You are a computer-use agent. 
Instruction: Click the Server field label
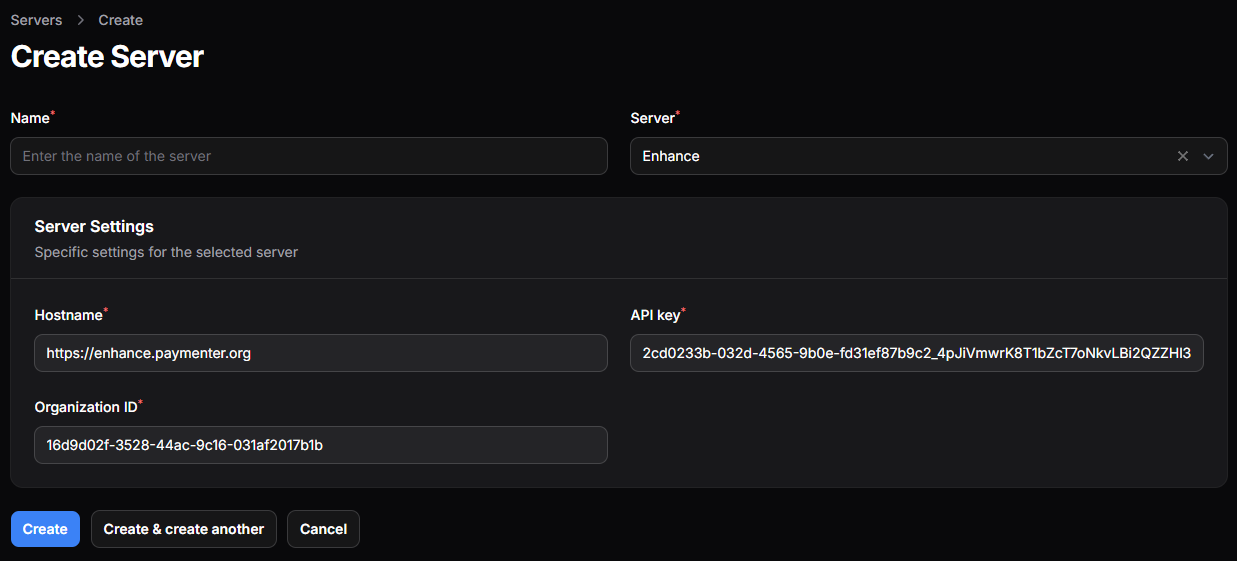pos(652,118)
